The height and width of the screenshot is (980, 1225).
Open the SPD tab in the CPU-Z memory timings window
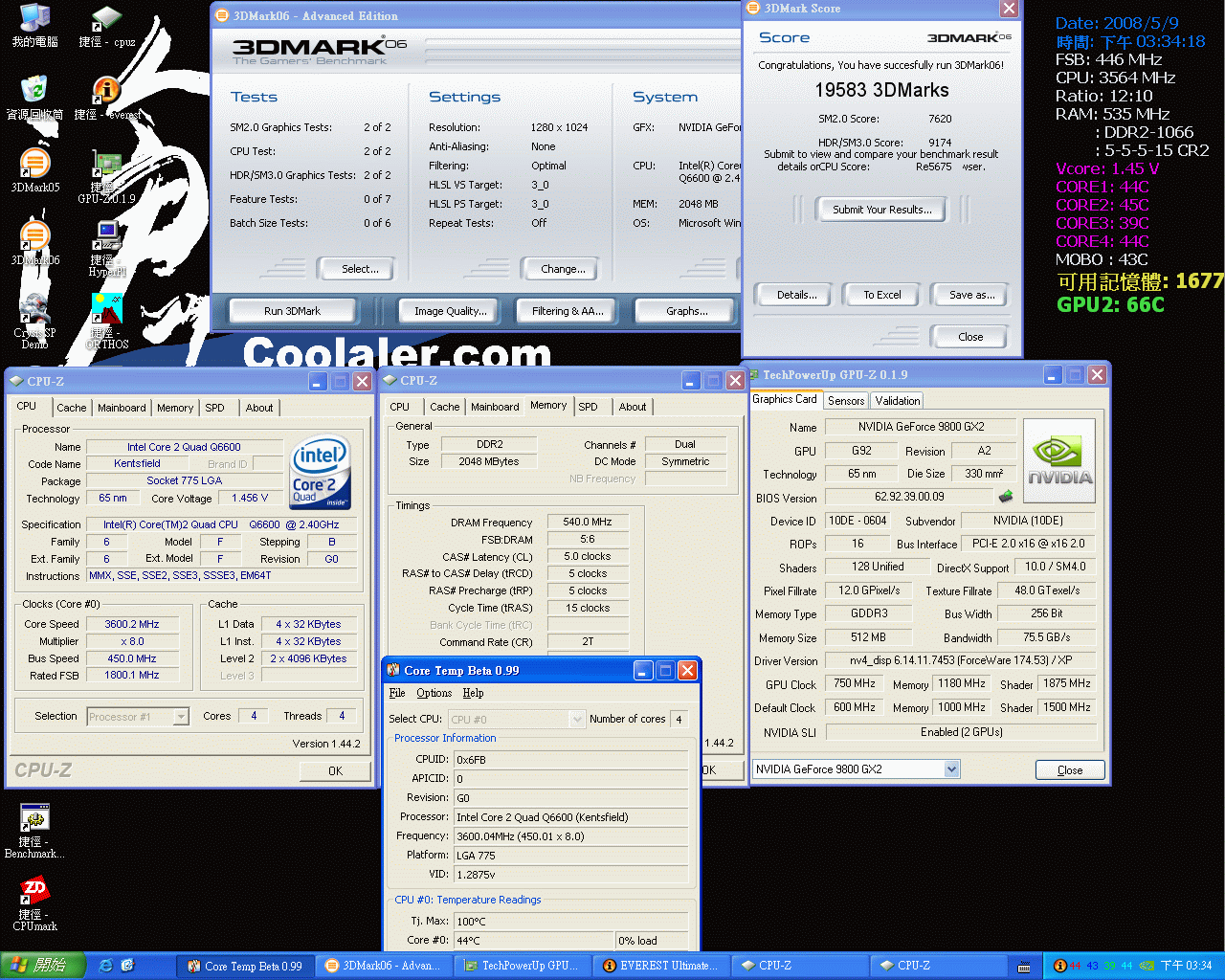(x=589, y=407)
